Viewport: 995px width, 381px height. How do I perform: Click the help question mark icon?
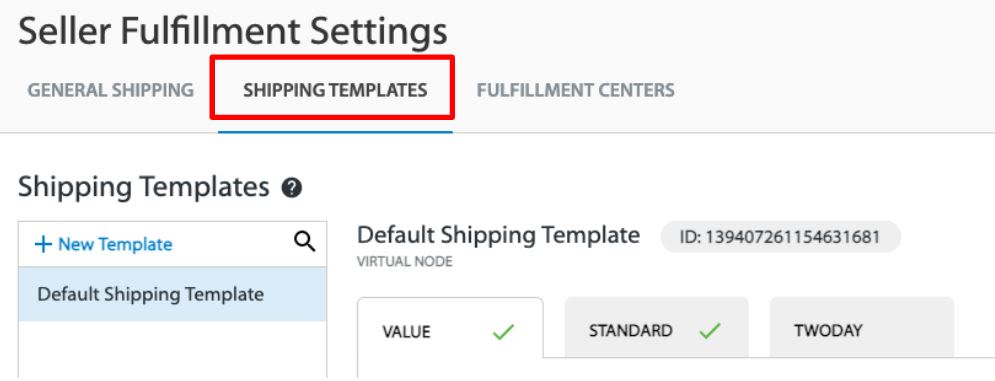[x=291, y=188]
